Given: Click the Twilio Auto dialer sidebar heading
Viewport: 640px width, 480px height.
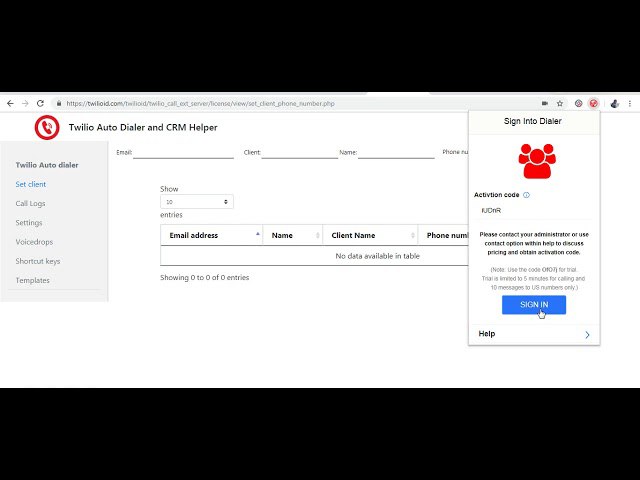Looking at the screenshot, I should (47, 165).
